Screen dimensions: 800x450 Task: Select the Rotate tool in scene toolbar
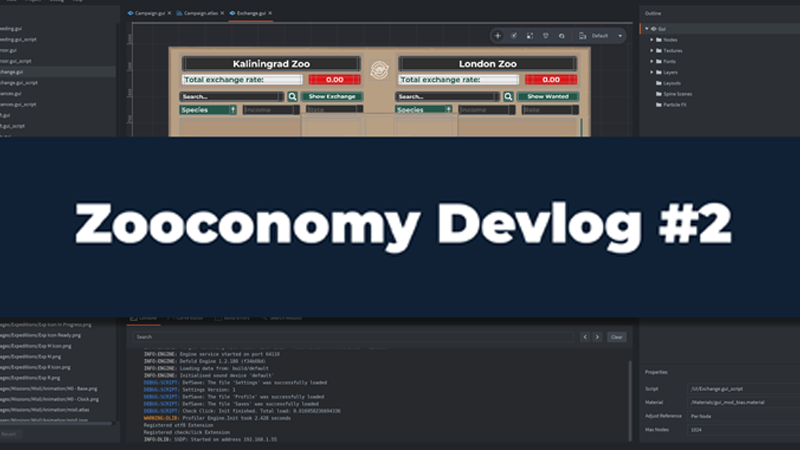pos(513,35)
